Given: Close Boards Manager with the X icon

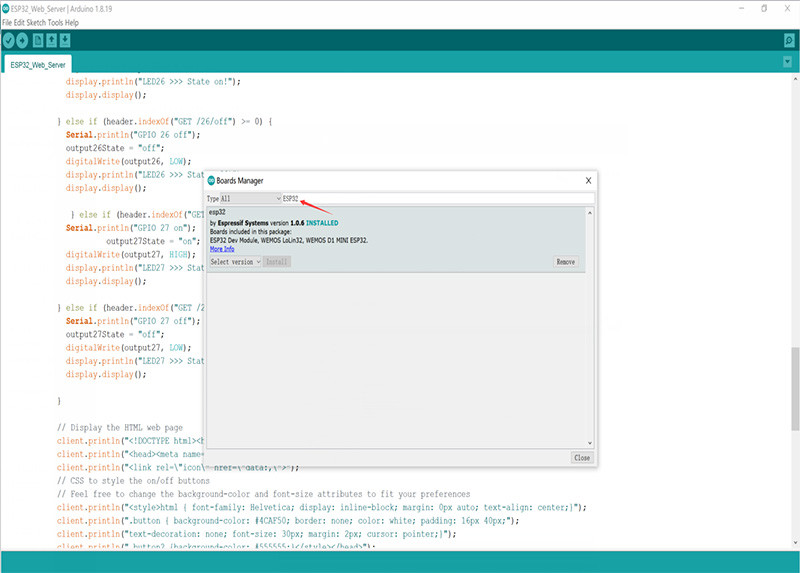Looking at the screenshot, I should 587,180.
